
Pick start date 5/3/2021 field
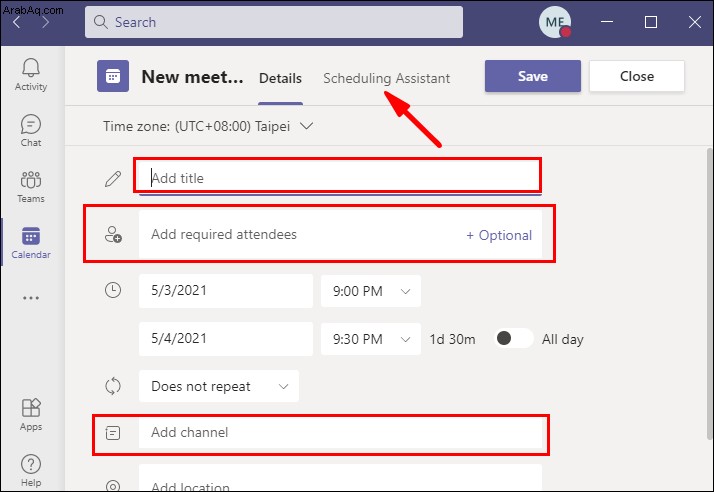[226, 290]
